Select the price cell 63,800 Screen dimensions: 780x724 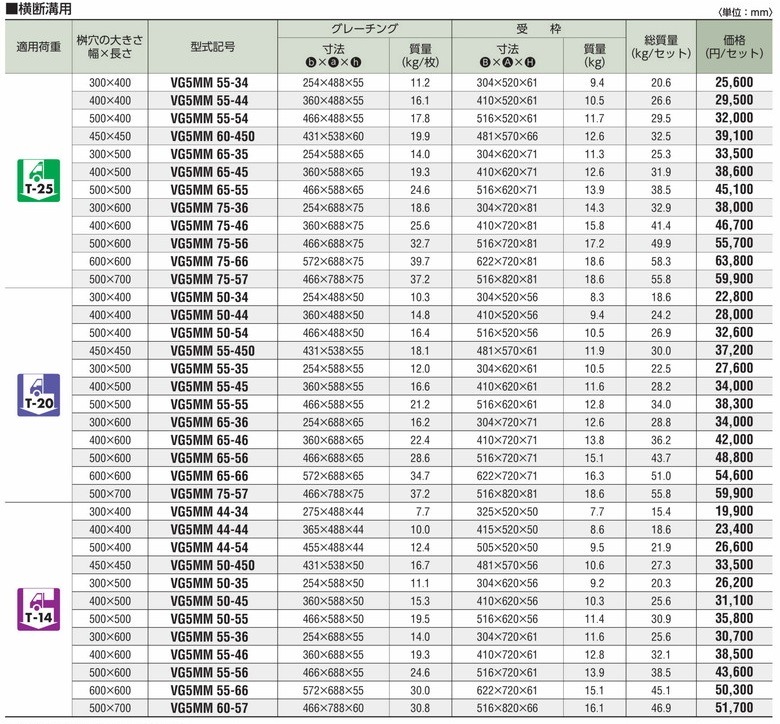click(x=735, y=262)
